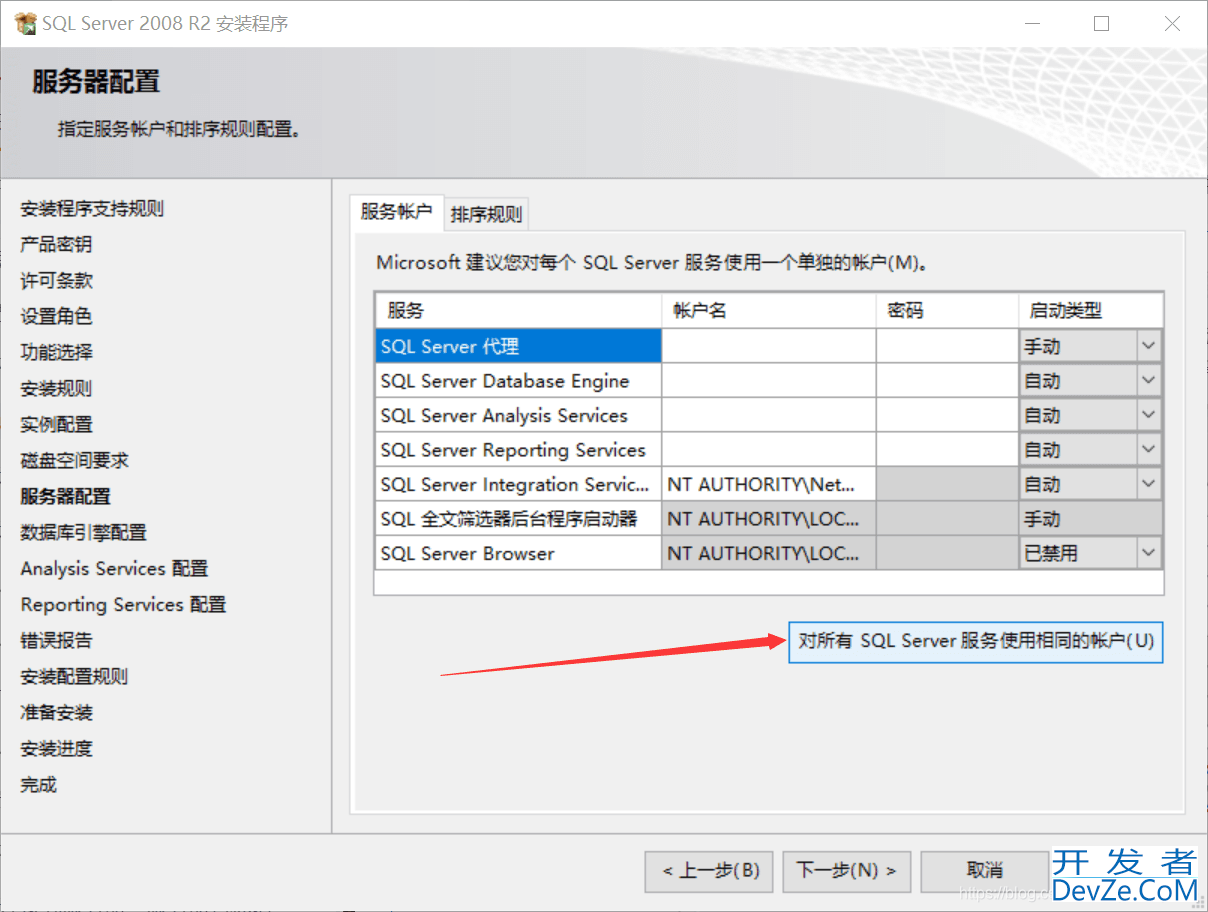Click account name field for SQL Server Reporting Services

tap(769, 450)
